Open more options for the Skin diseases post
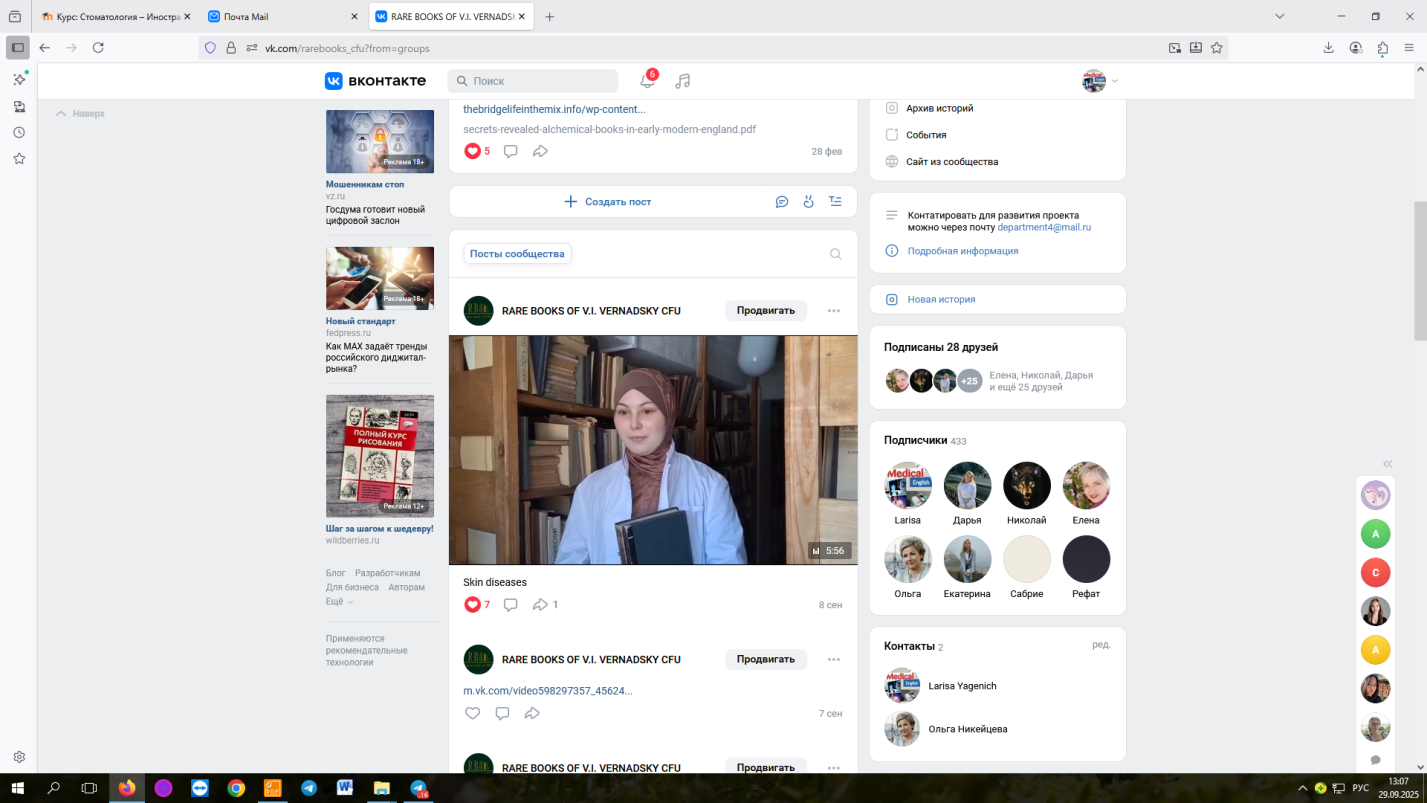 click(834, 311)
